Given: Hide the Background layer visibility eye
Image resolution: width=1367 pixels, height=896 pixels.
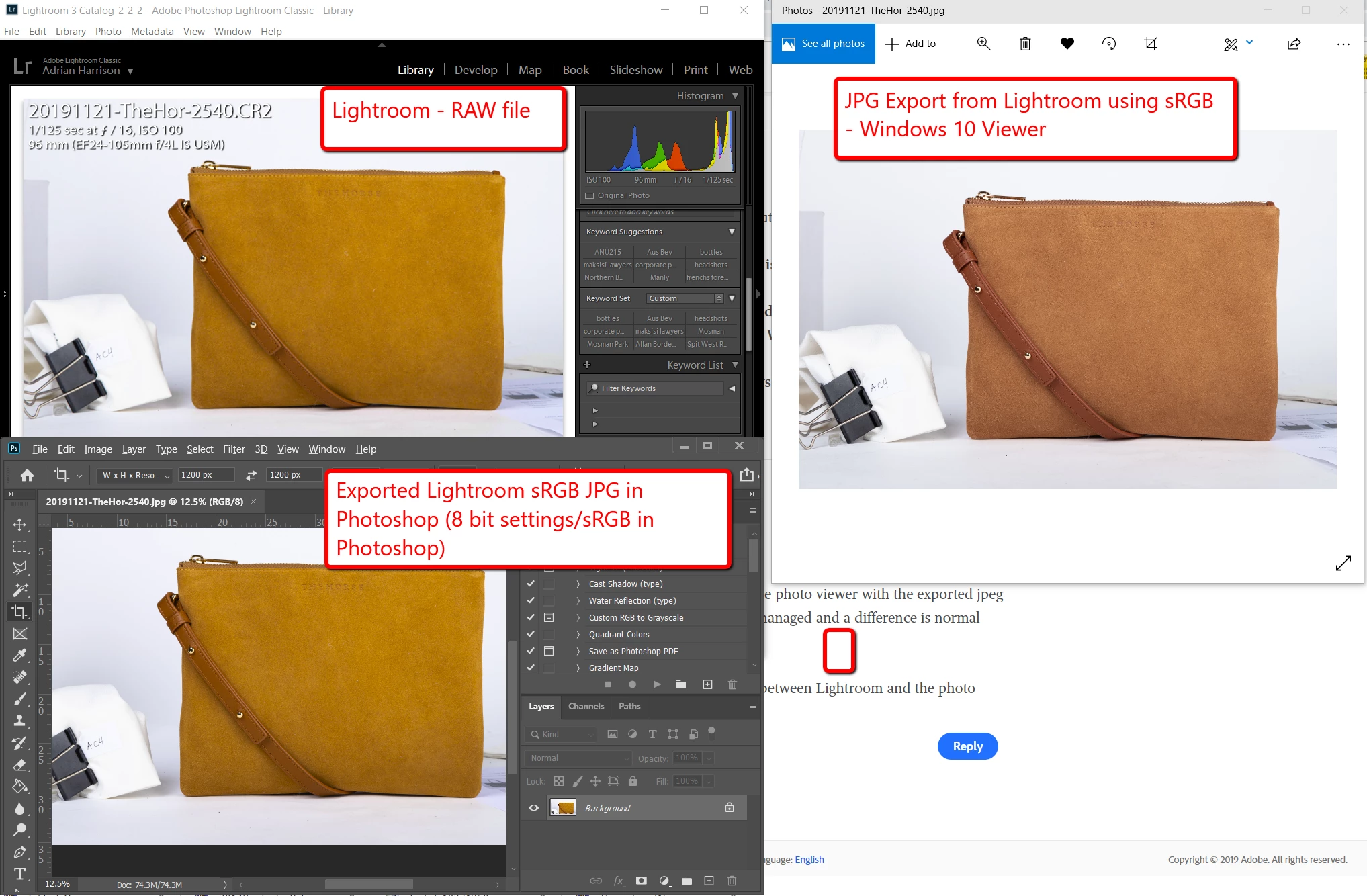Looking at the screenshot, I should click(534, 808).
